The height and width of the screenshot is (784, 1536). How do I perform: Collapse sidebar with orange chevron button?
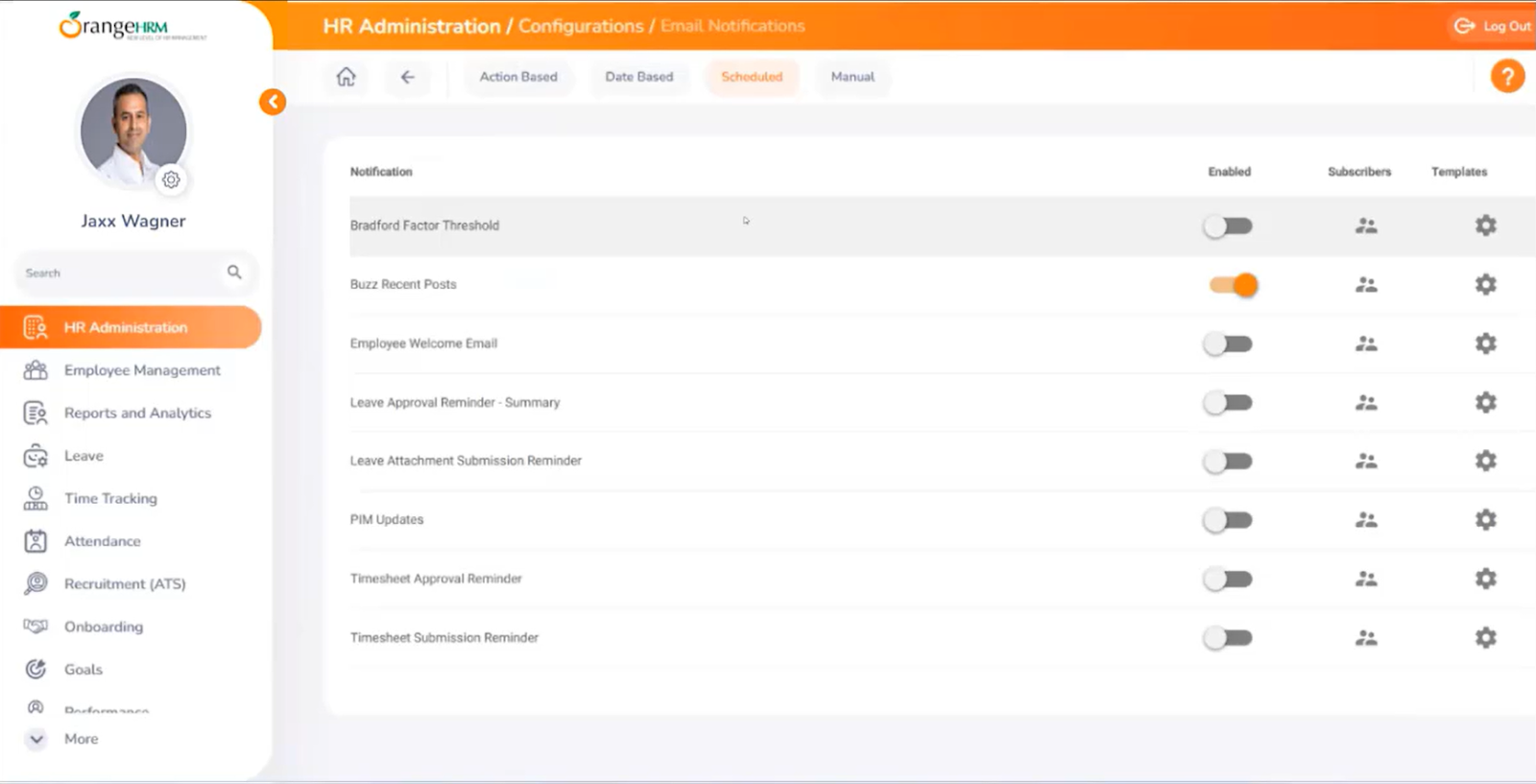[273, 102]
